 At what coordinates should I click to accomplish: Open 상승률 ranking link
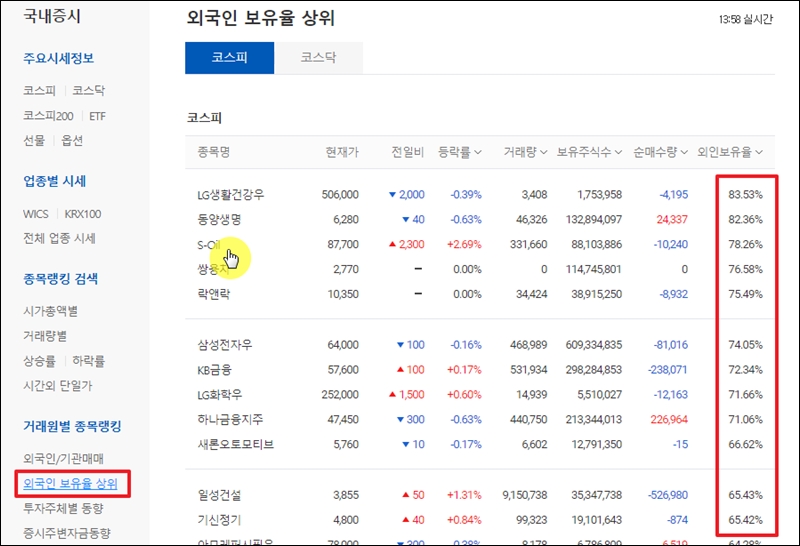pyautogui.click(x=39, y=361)
